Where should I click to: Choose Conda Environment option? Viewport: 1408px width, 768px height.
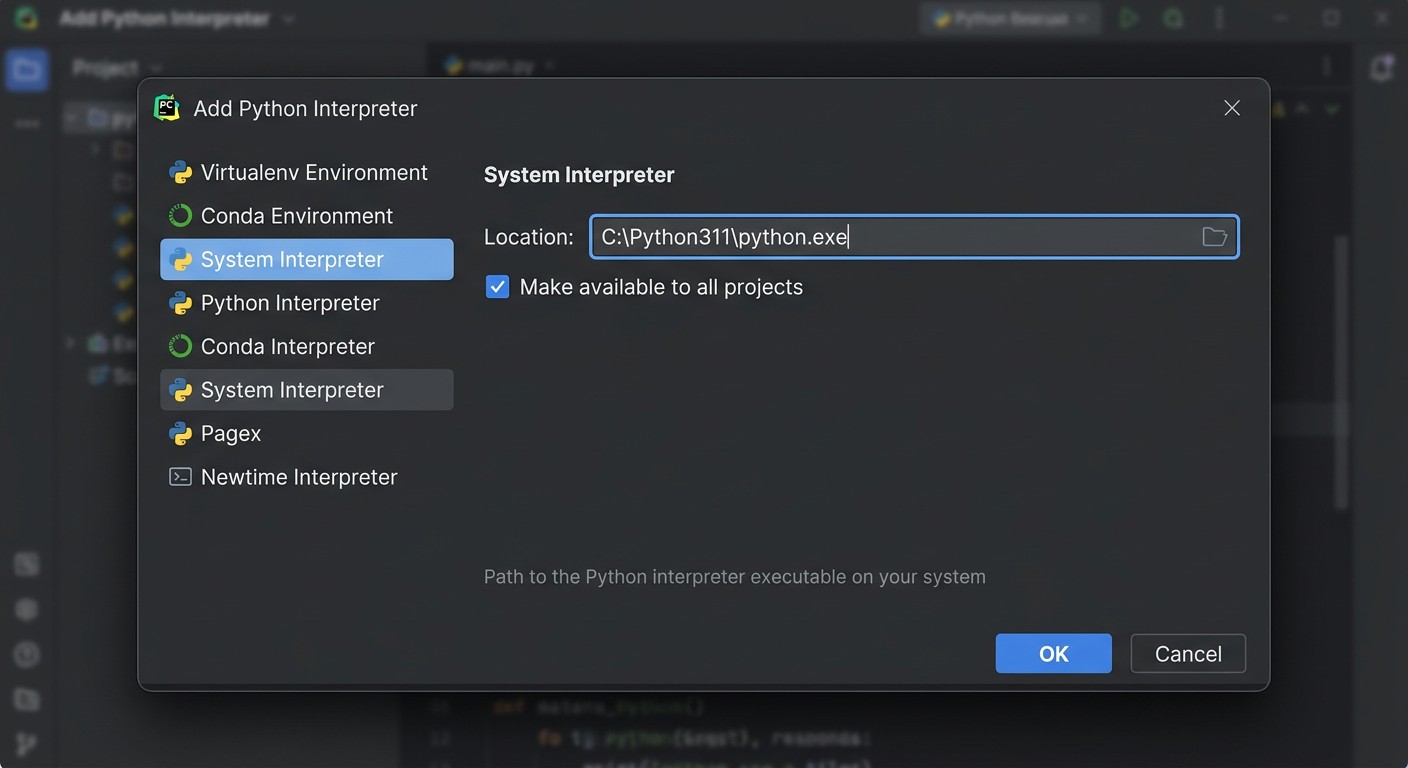307,216
